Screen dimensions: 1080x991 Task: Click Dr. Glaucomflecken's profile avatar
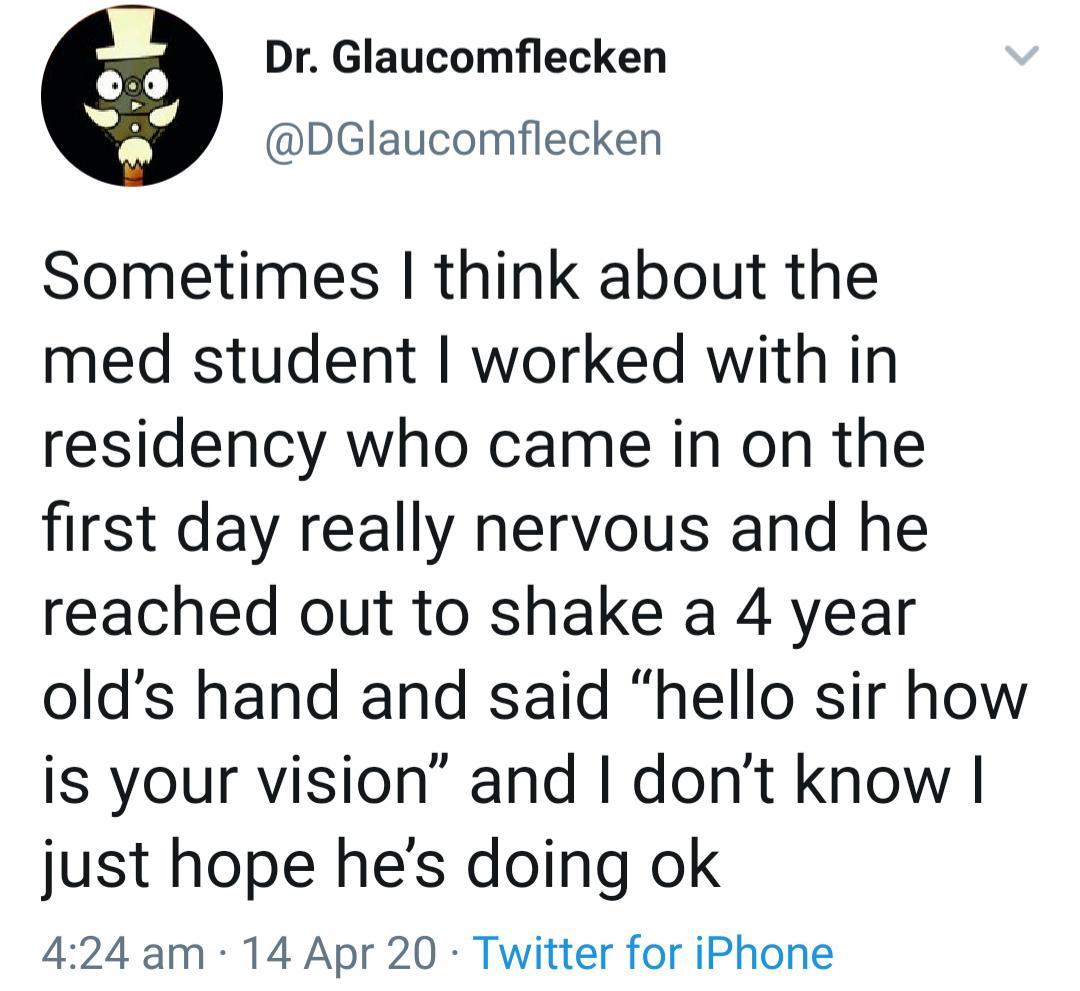(x=131, y=96)
